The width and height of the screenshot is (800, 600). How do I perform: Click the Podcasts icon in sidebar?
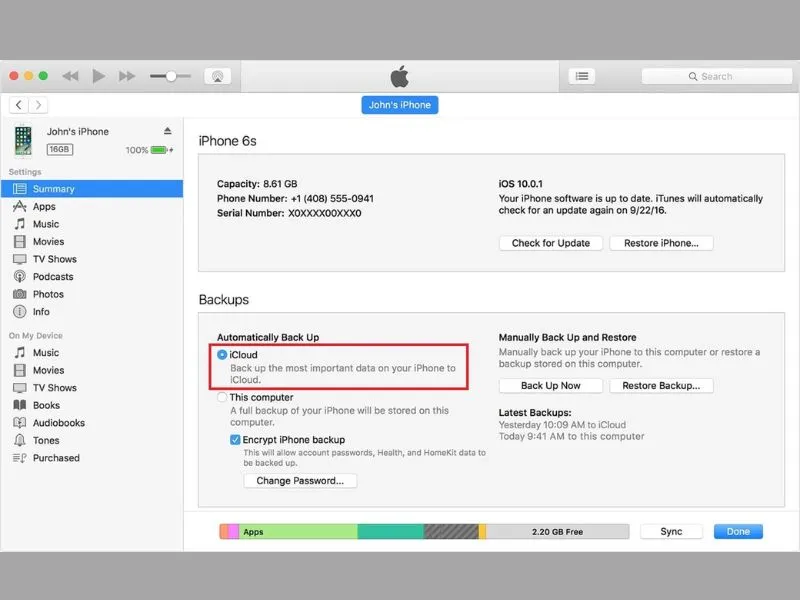(x=19, y=277)
